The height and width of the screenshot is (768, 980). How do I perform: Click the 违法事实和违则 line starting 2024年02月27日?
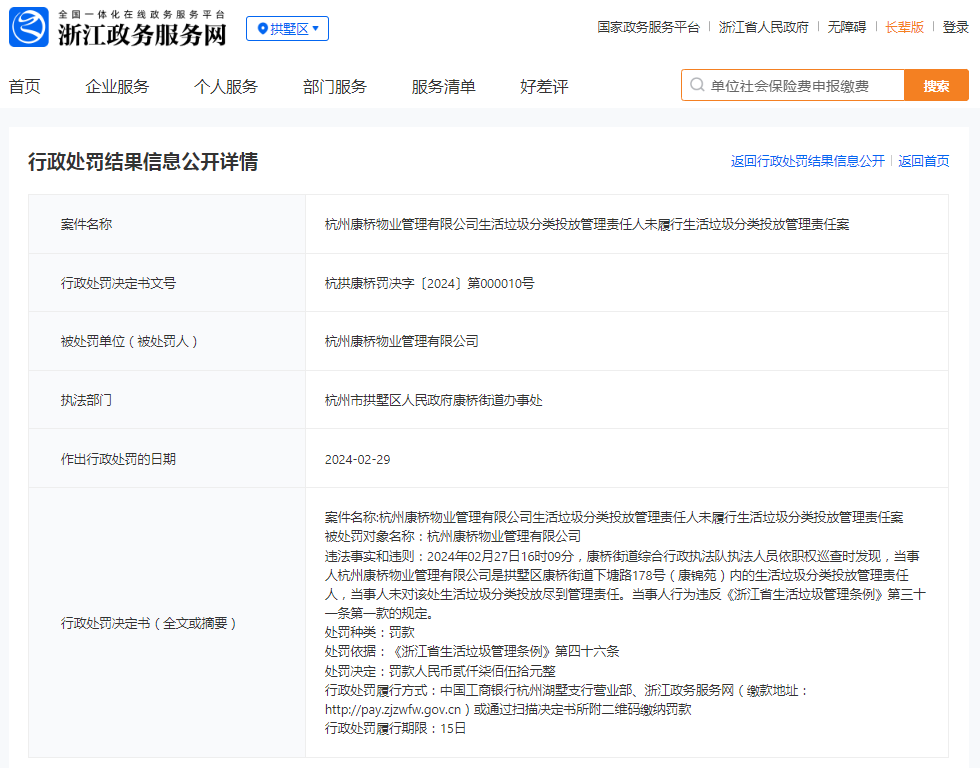(622, 556)
